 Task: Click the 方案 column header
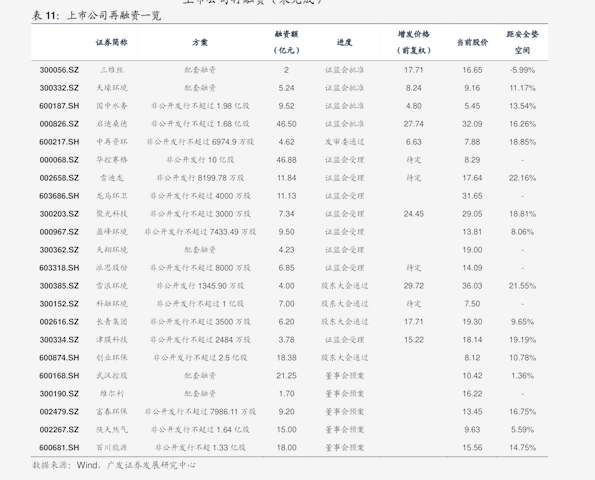coord(200,42)
